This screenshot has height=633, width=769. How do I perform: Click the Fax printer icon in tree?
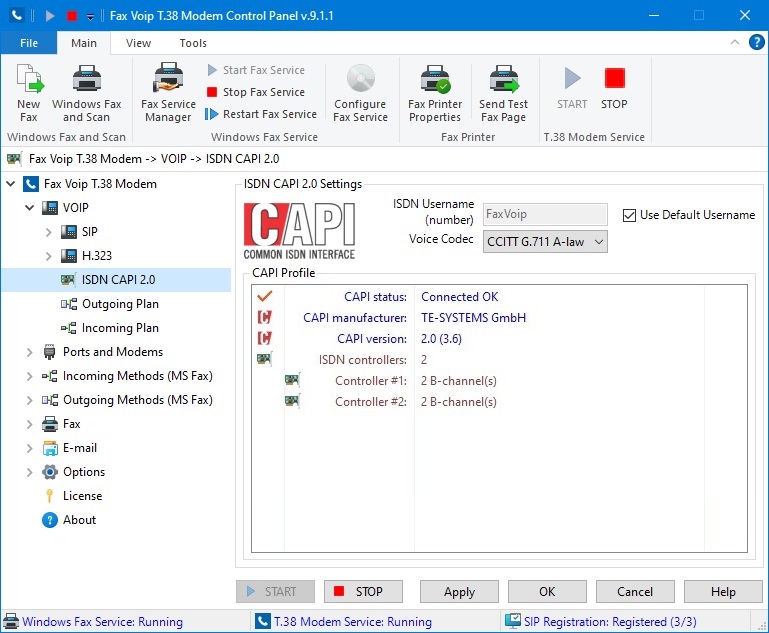click(x=50, y=424)
